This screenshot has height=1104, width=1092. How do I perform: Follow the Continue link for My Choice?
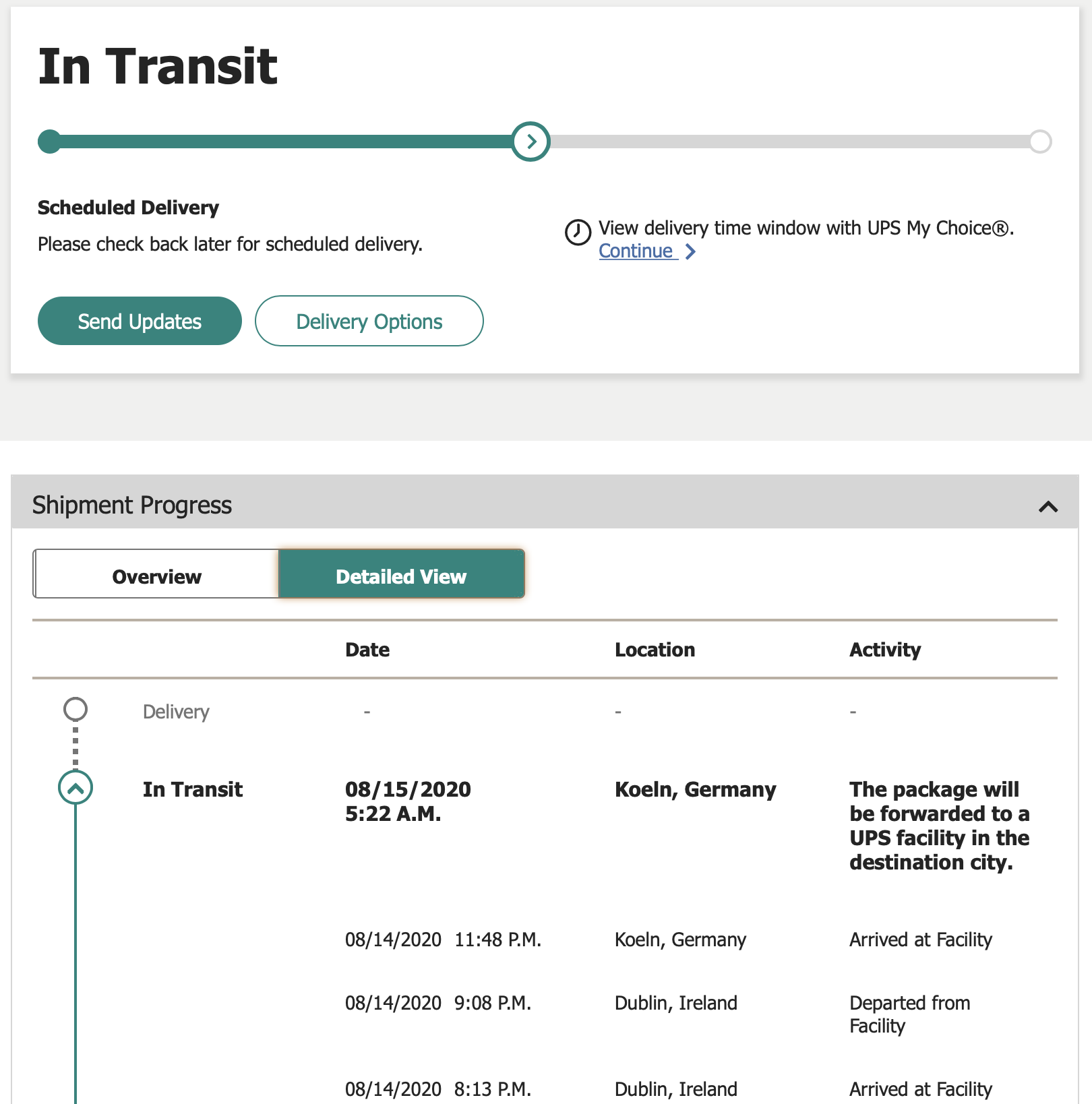pos(636,251)
